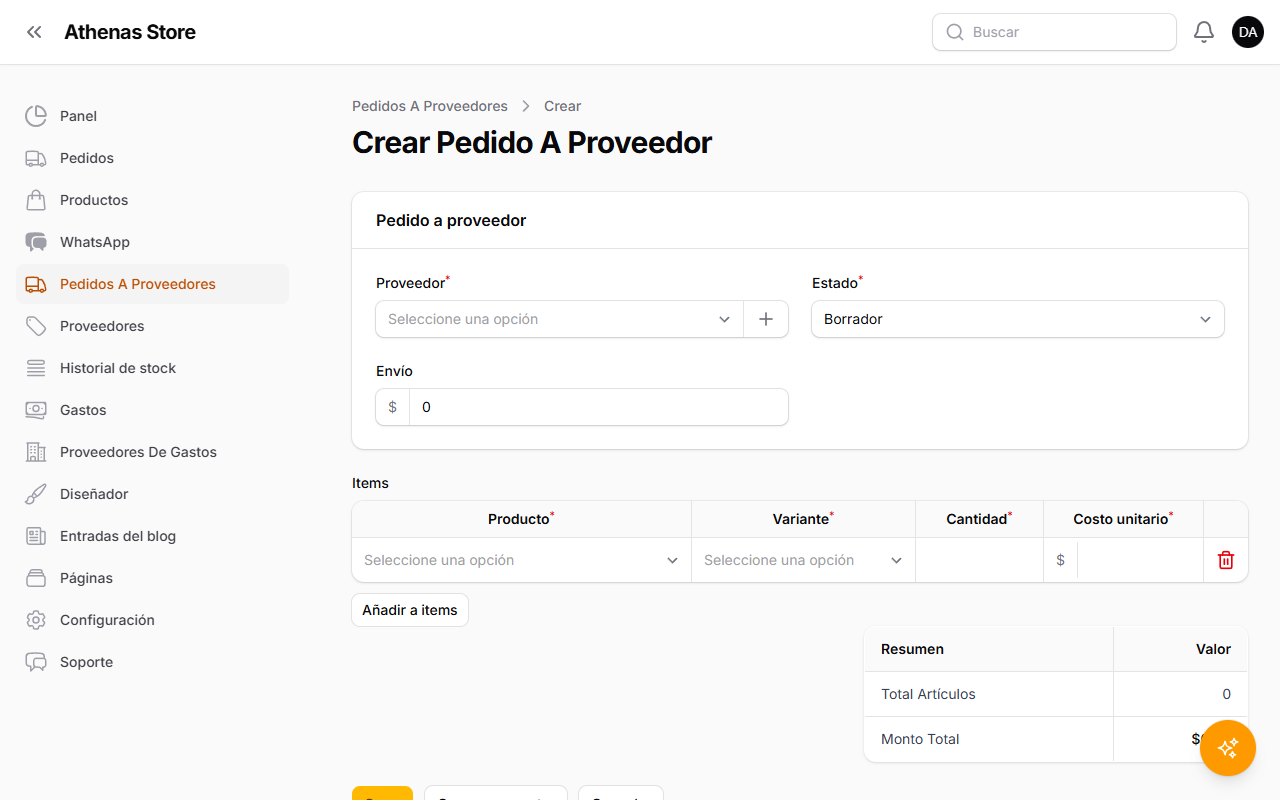Click the Total Artículos row label
Viewport: 1280px width, 800px height.
(x=928, y=694)
